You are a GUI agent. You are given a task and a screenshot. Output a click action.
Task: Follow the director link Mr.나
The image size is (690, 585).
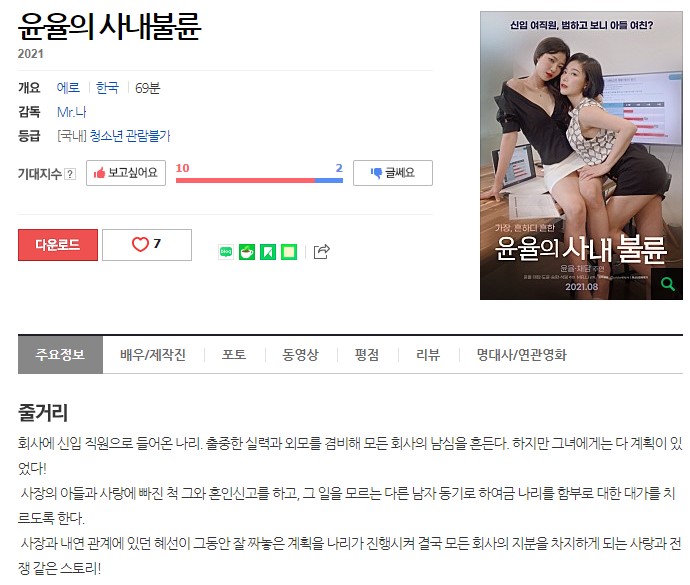[x=71, y=112]
